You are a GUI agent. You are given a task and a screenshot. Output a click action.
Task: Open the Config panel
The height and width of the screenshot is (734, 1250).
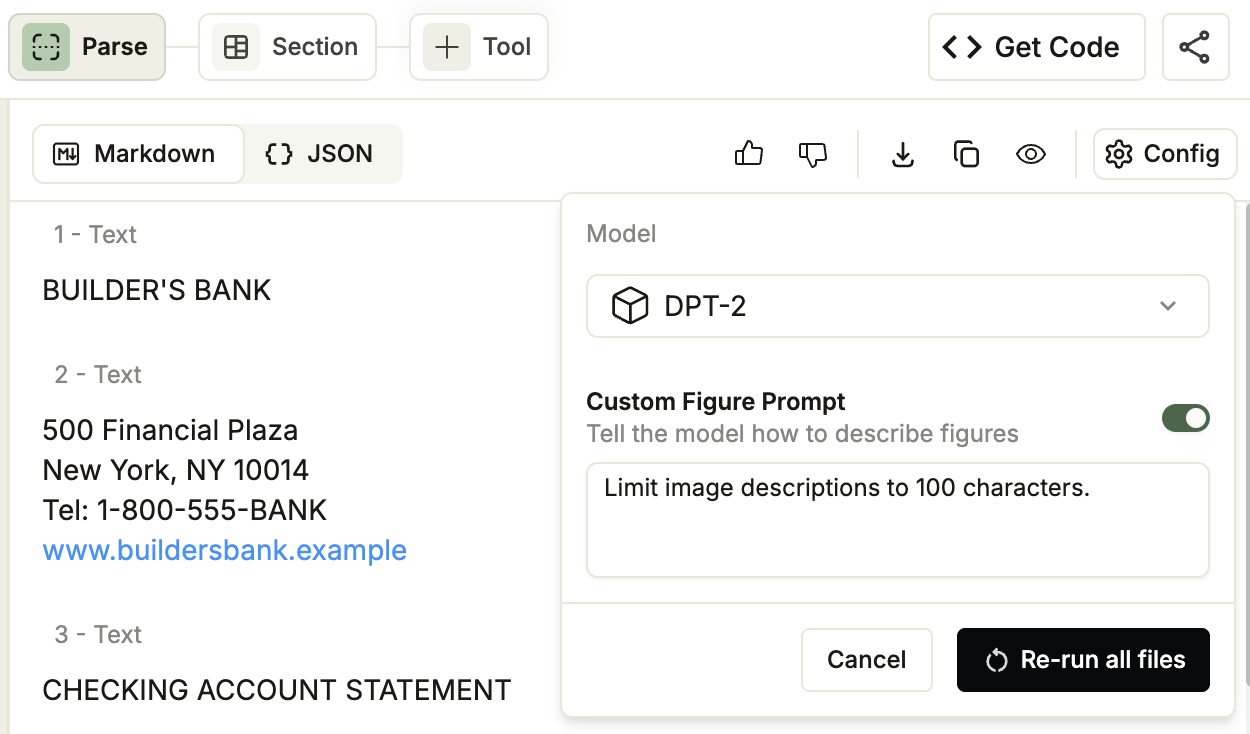1165,154
